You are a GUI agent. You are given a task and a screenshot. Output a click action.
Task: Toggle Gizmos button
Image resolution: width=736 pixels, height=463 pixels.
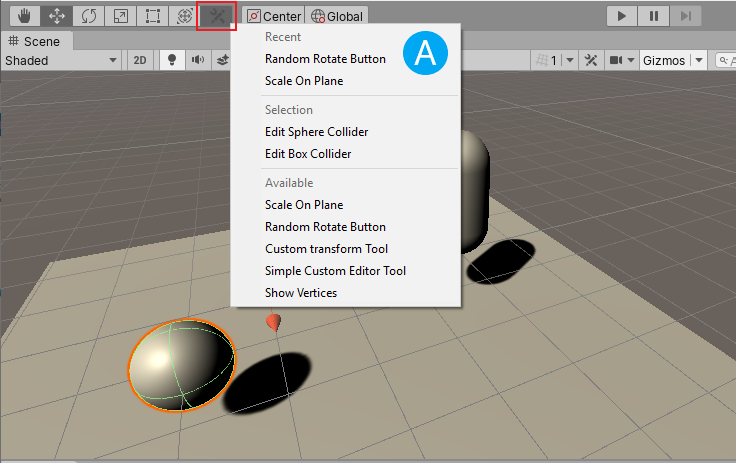(x=664, y=61)
